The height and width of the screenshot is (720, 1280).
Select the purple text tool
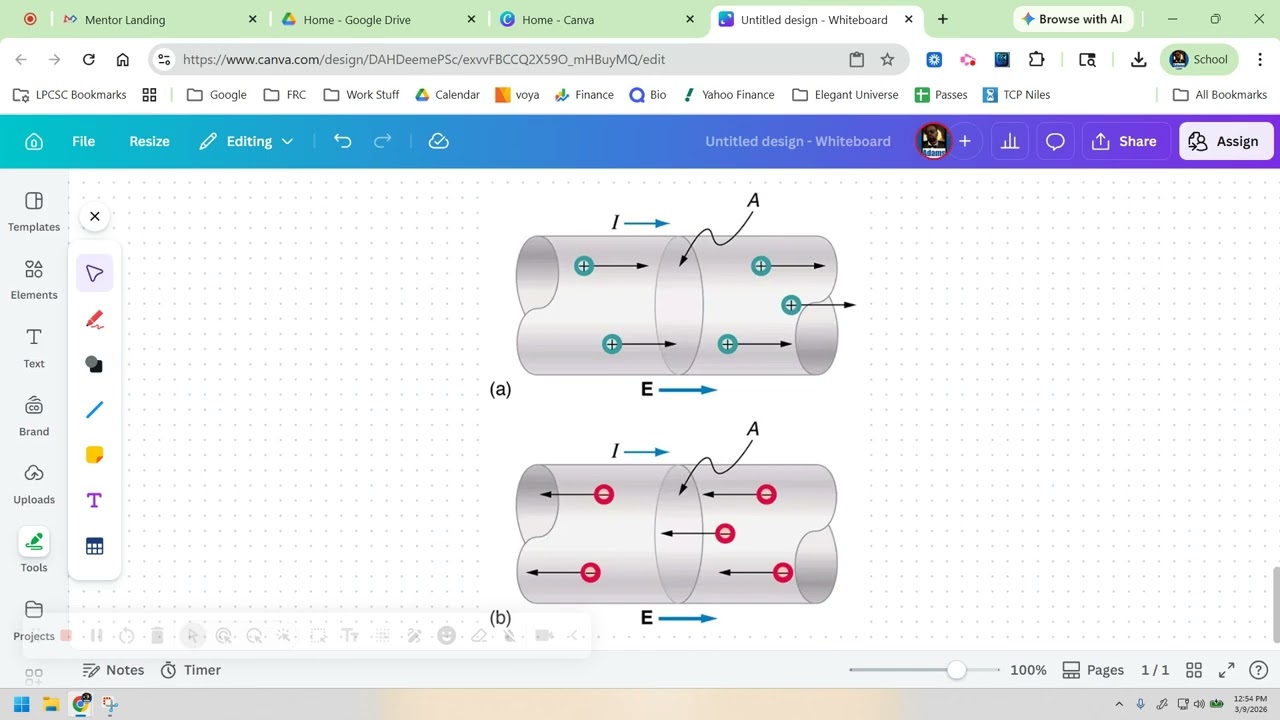click(95, 500)
